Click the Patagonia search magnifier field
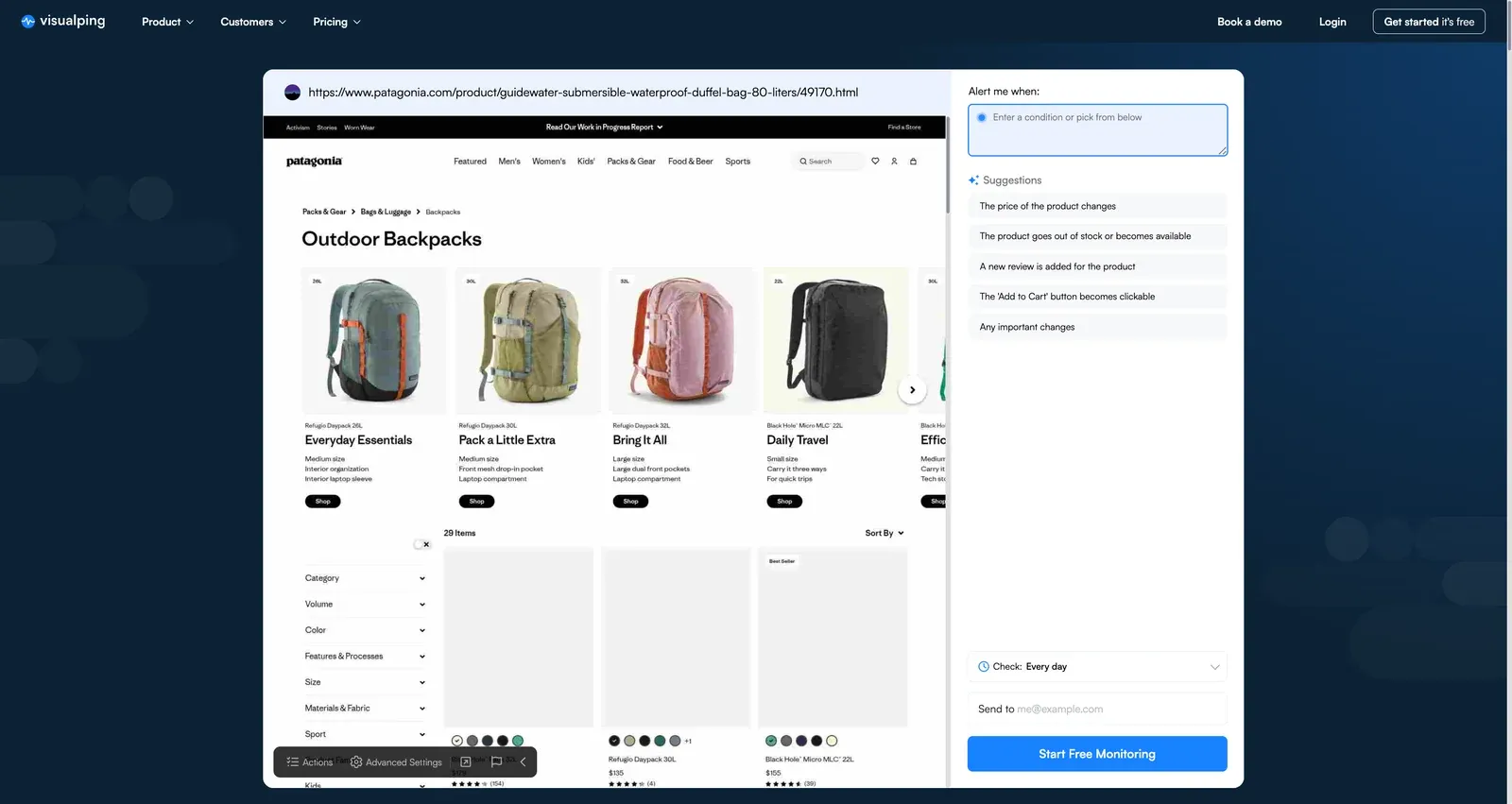The width and height of the screenshot is (1512, 804). (828, 162)
